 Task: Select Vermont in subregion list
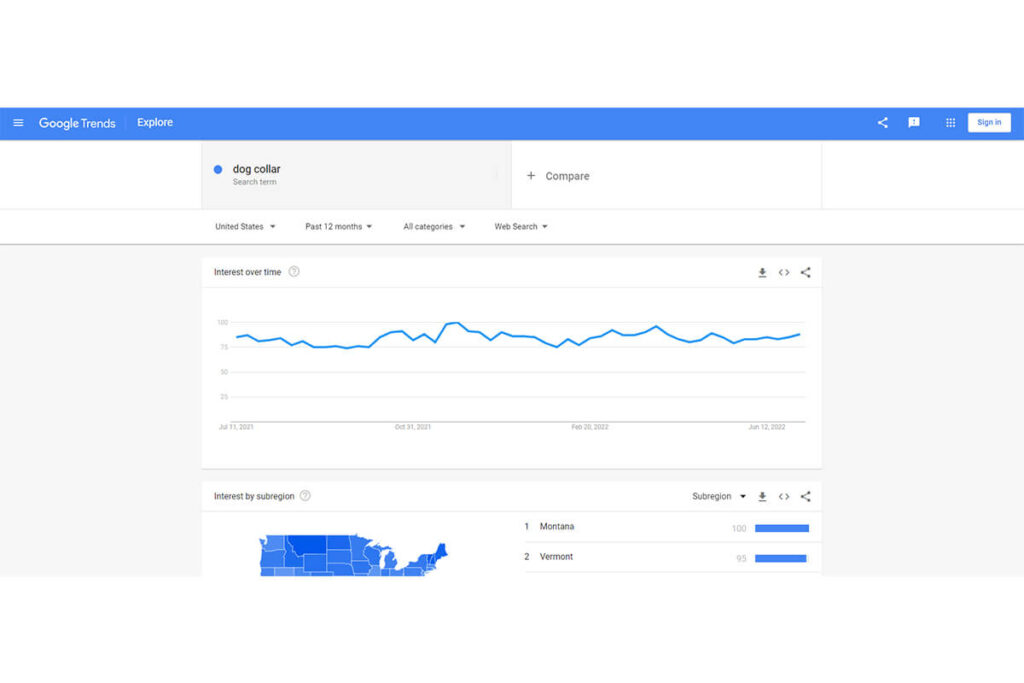coord(556,556)
